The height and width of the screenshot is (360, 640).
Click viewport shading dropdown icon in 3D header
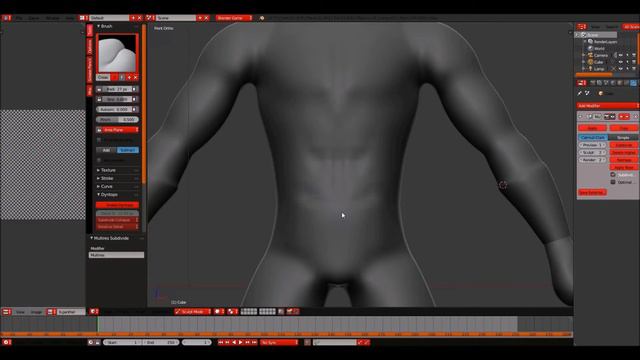click(219, 311)
